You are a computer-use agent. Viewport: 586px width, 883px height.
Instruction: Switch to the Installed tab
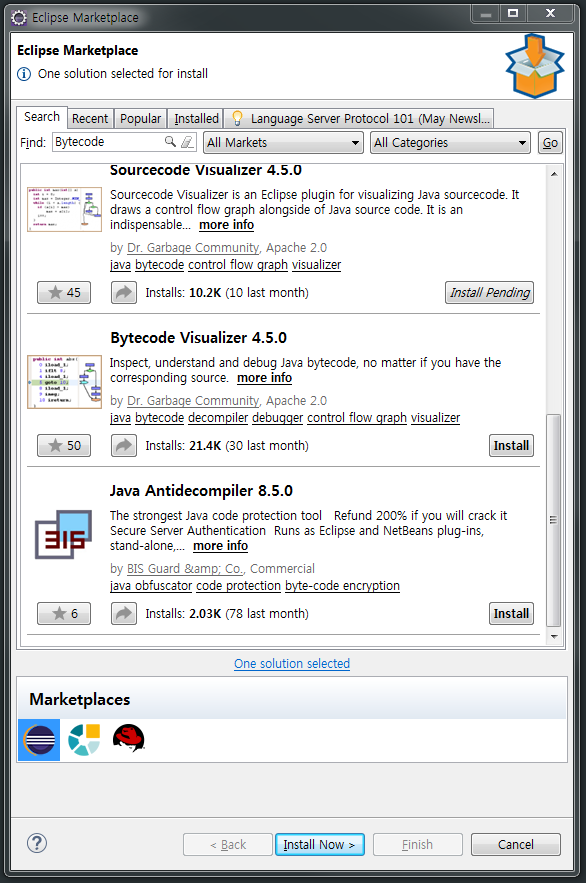196,118
